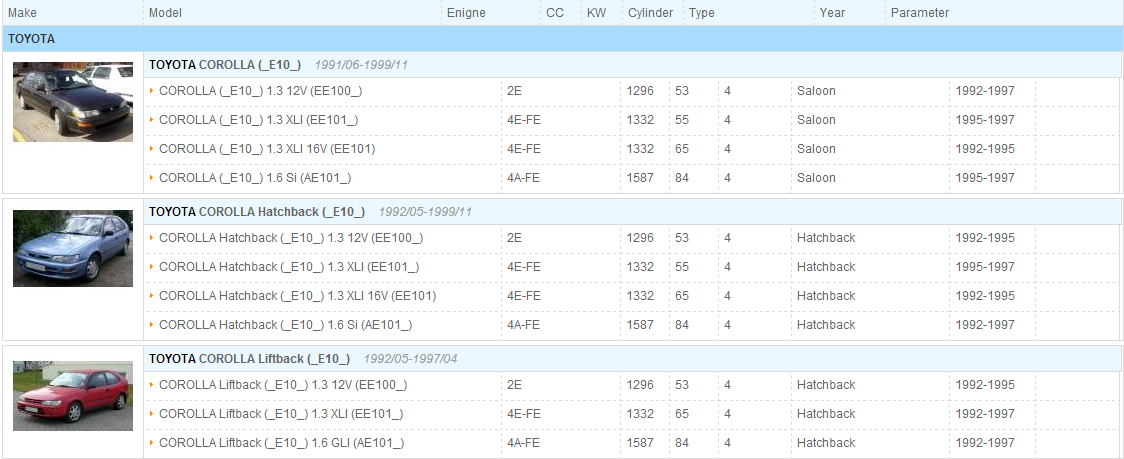Open TOYOTA COROLLA (_E10_) group heading
The width and height of the screenshot is (1124, 459).
click(225, 65)
